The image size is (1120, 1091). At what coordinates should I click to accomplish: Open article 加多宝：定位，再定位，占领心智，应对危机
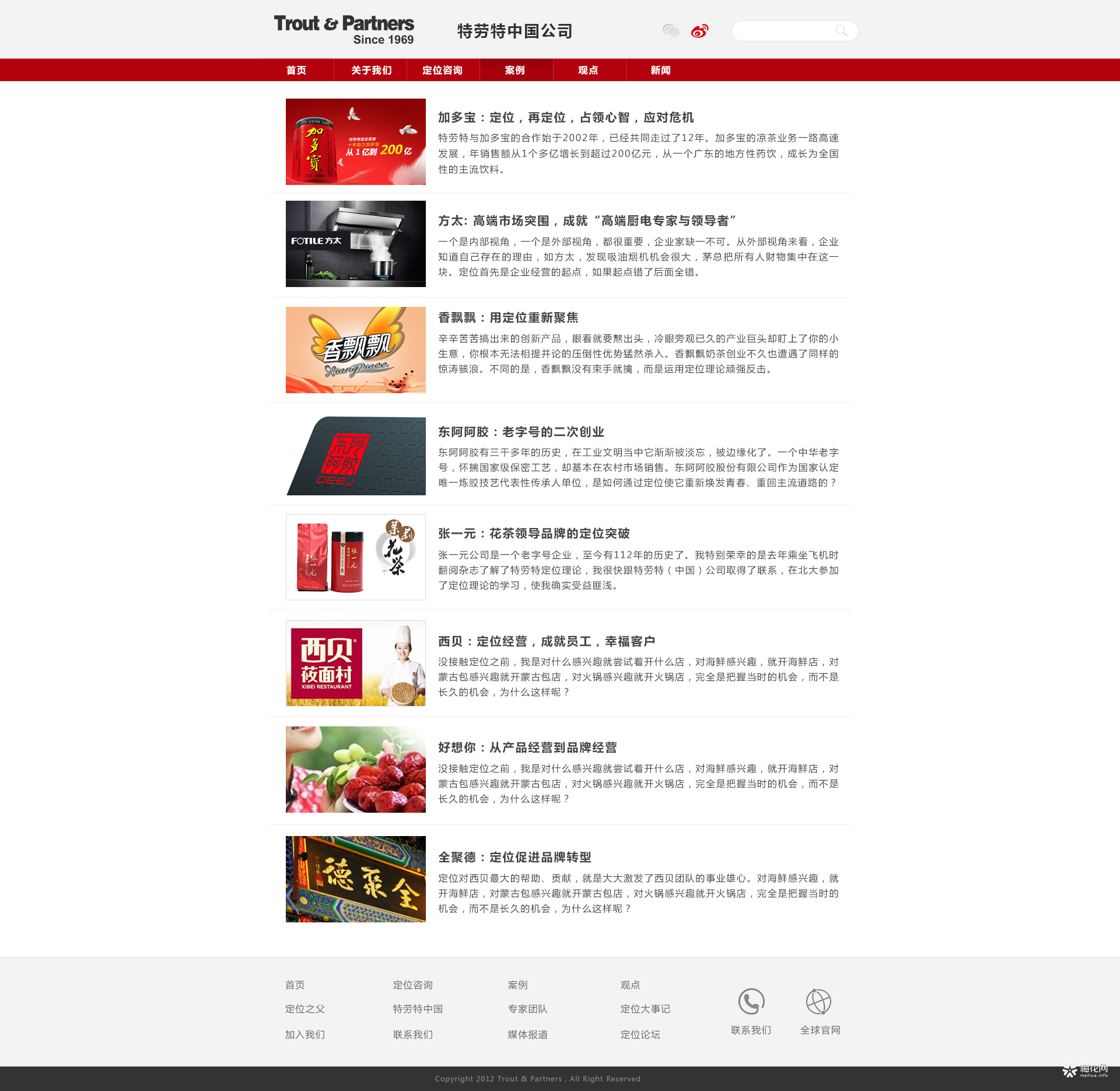(x=566, y=117)
